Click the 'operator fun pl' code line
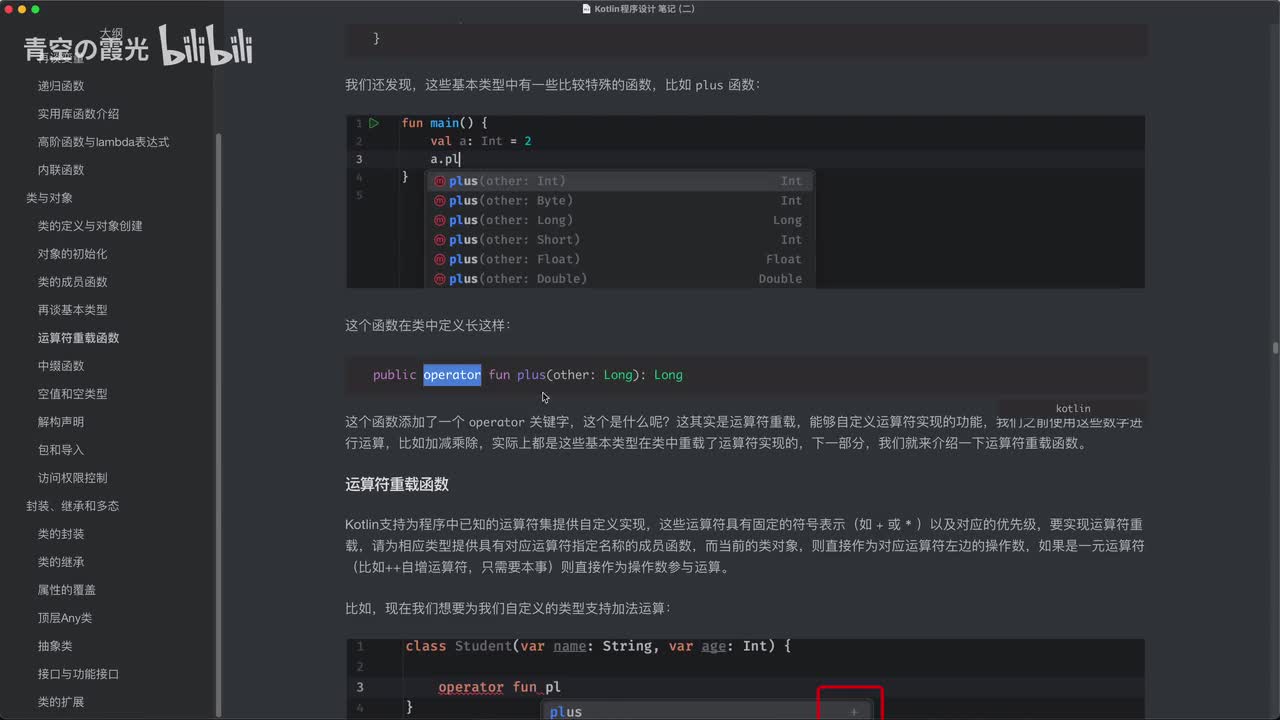 (499, 688)
